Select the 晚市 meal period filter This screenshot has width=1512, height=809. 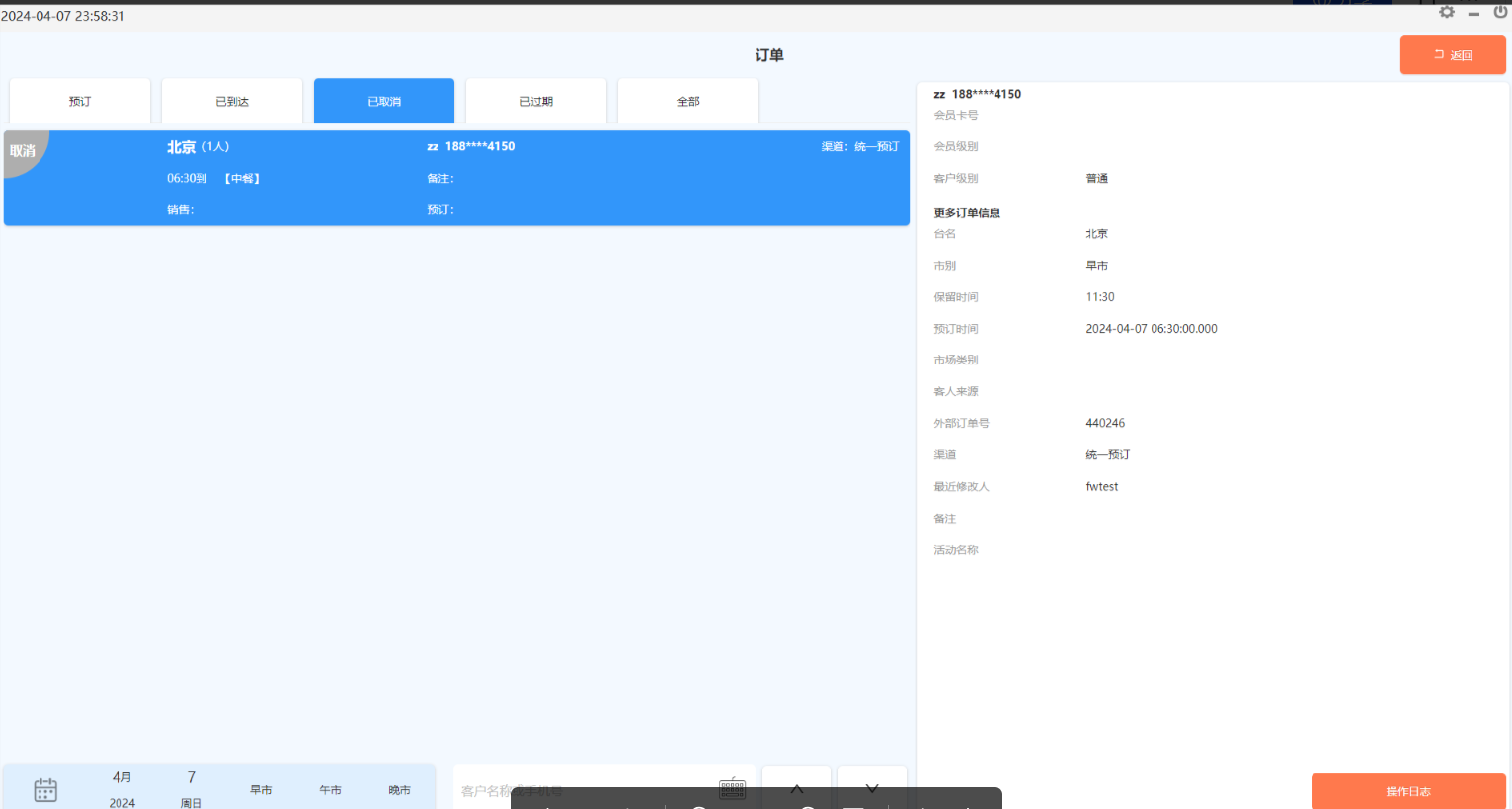coord(399,790)
